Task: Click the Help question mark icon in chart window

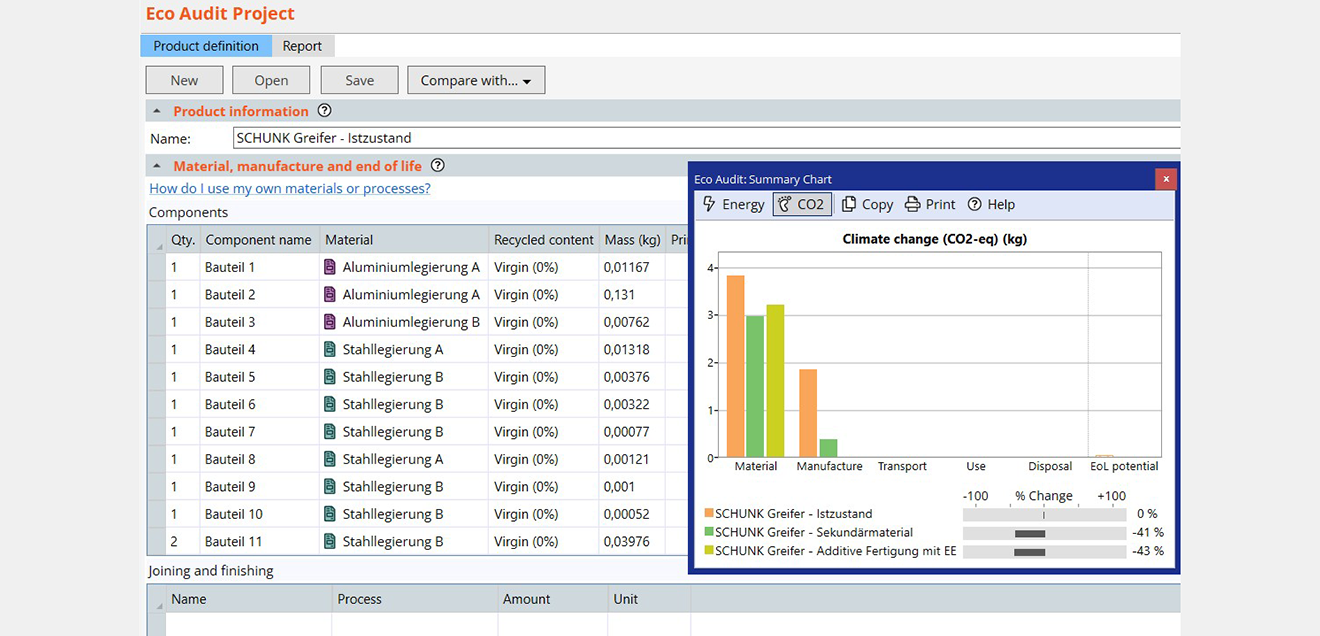Action: coord(975,204)
